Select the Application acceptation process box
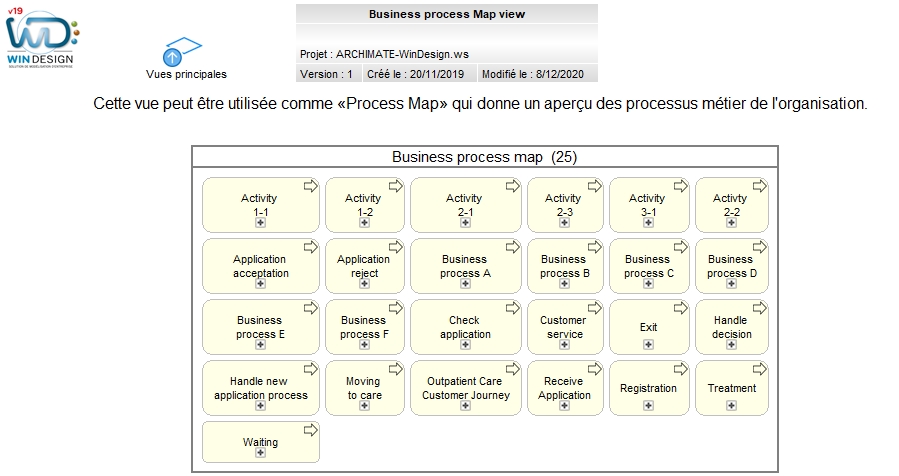The height and width of the screenshot is (476, 899). click(x=261, y=266)
